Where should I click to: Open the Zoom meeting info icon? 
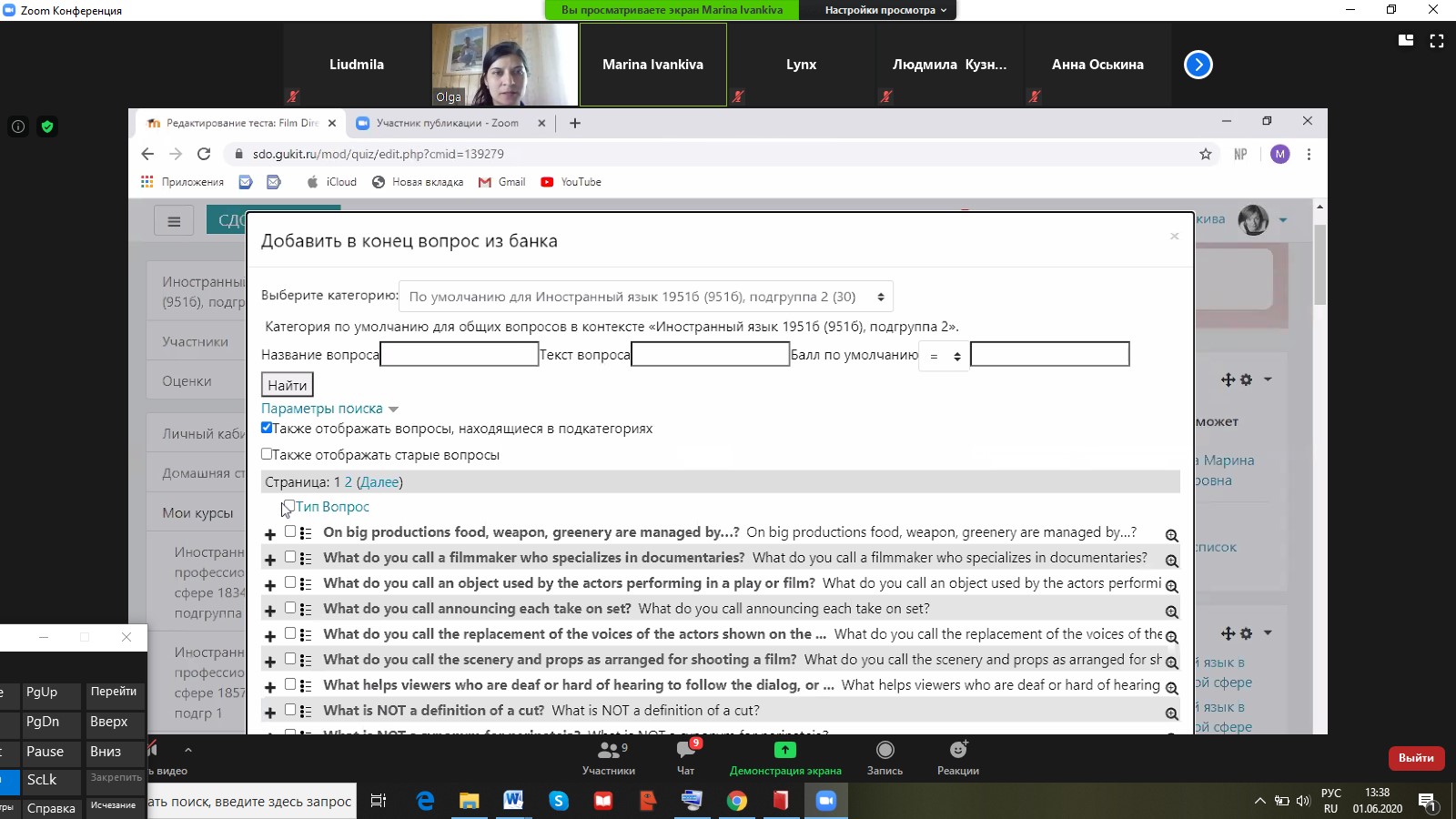click(18, 126)
